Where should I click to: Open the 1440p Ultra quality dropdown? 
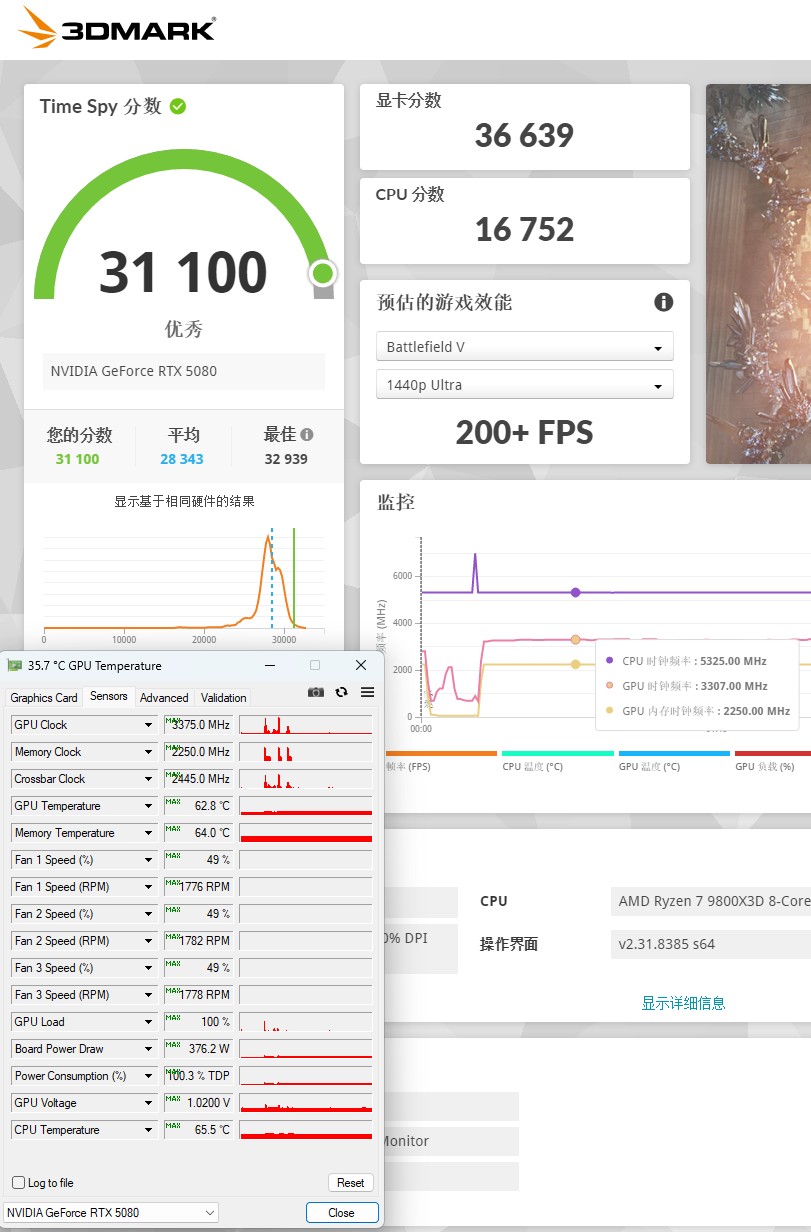pos(524,385)
